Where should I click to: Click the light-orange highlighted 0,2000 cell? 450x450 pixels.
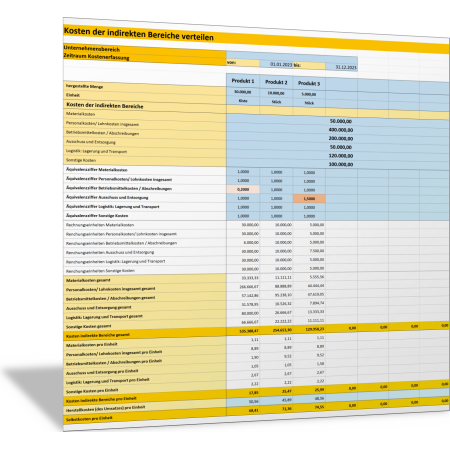click(x=243, y=189)
